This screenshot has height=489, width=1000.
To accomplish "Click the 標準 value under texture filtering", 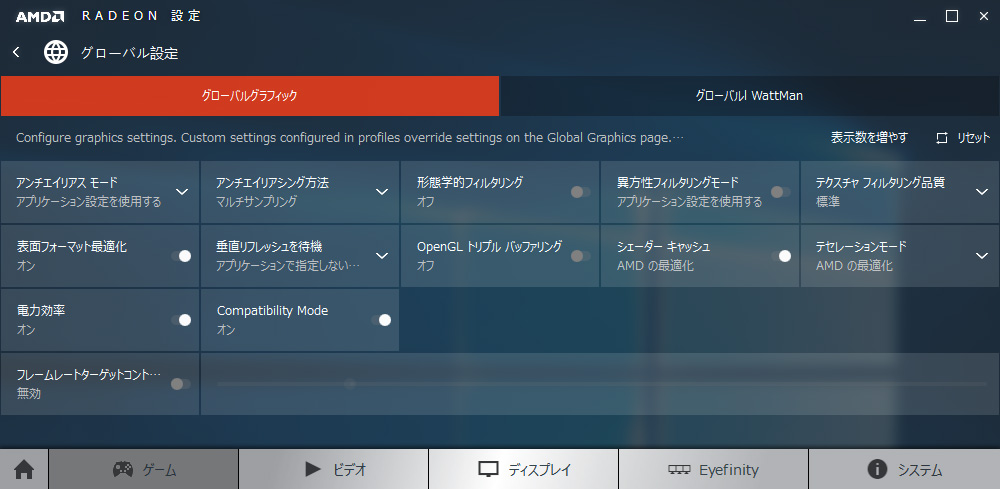I will coord(828,201).
